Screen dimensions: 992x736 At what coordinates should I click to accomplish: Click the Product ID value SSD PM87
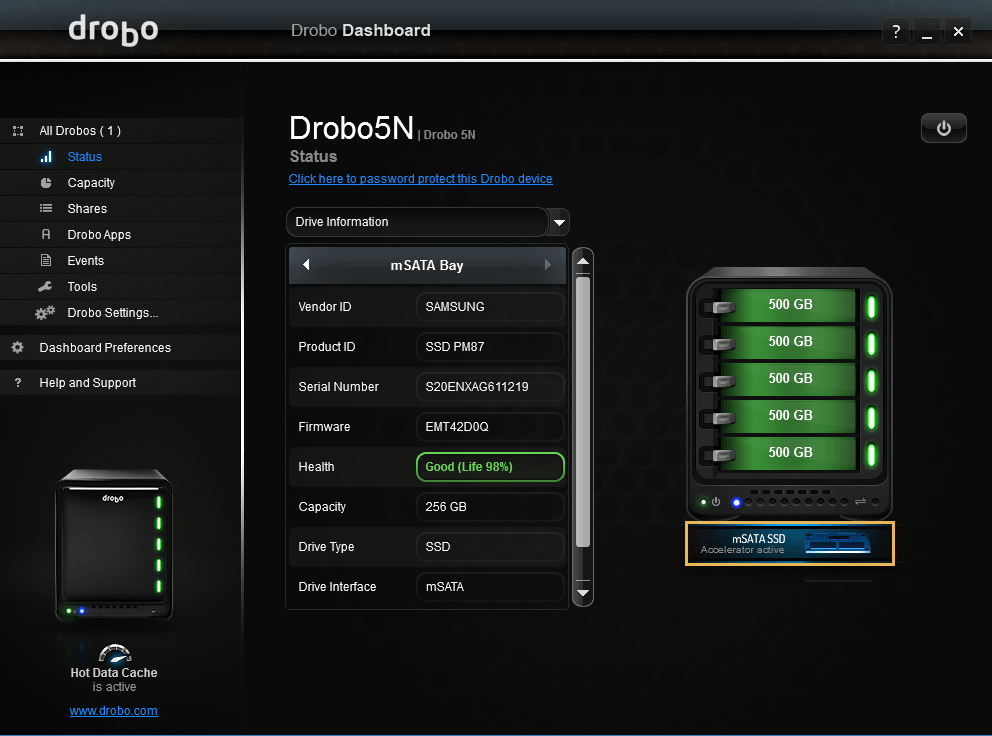[x=490, y=347]
